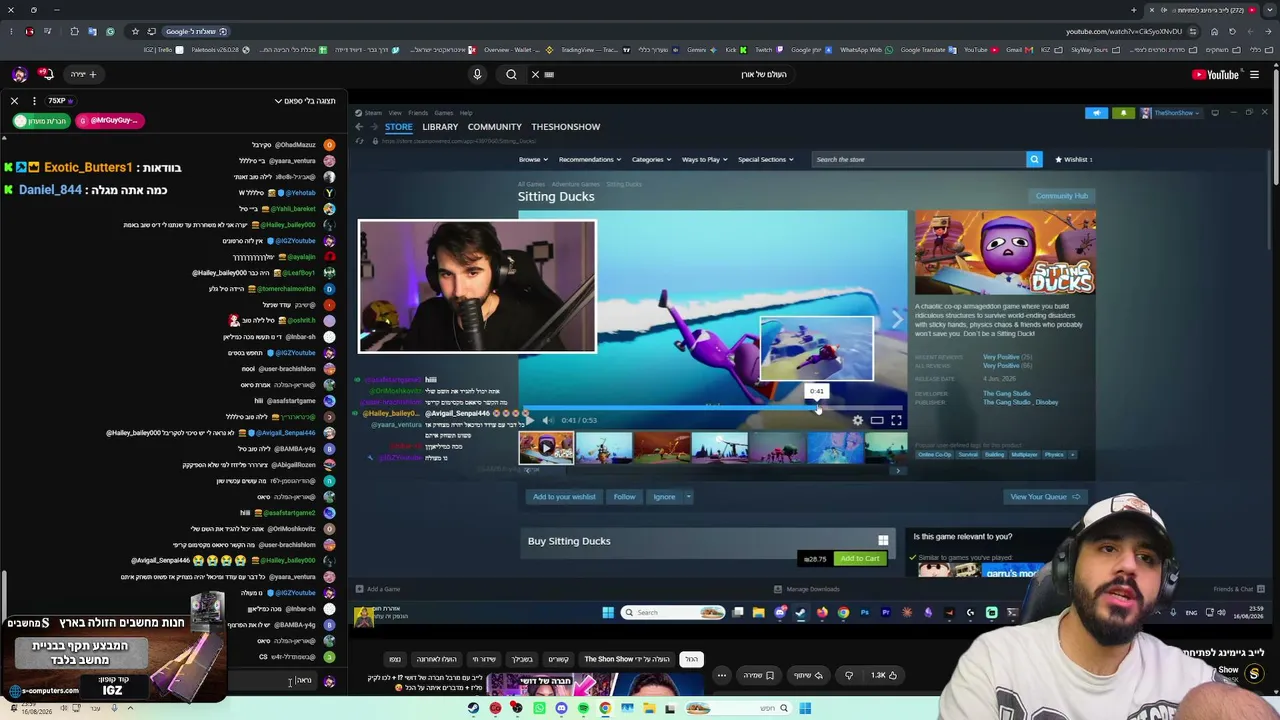
Task: Open Premiere Pro from the stream taskbar
Action: (x=886, y=612)
